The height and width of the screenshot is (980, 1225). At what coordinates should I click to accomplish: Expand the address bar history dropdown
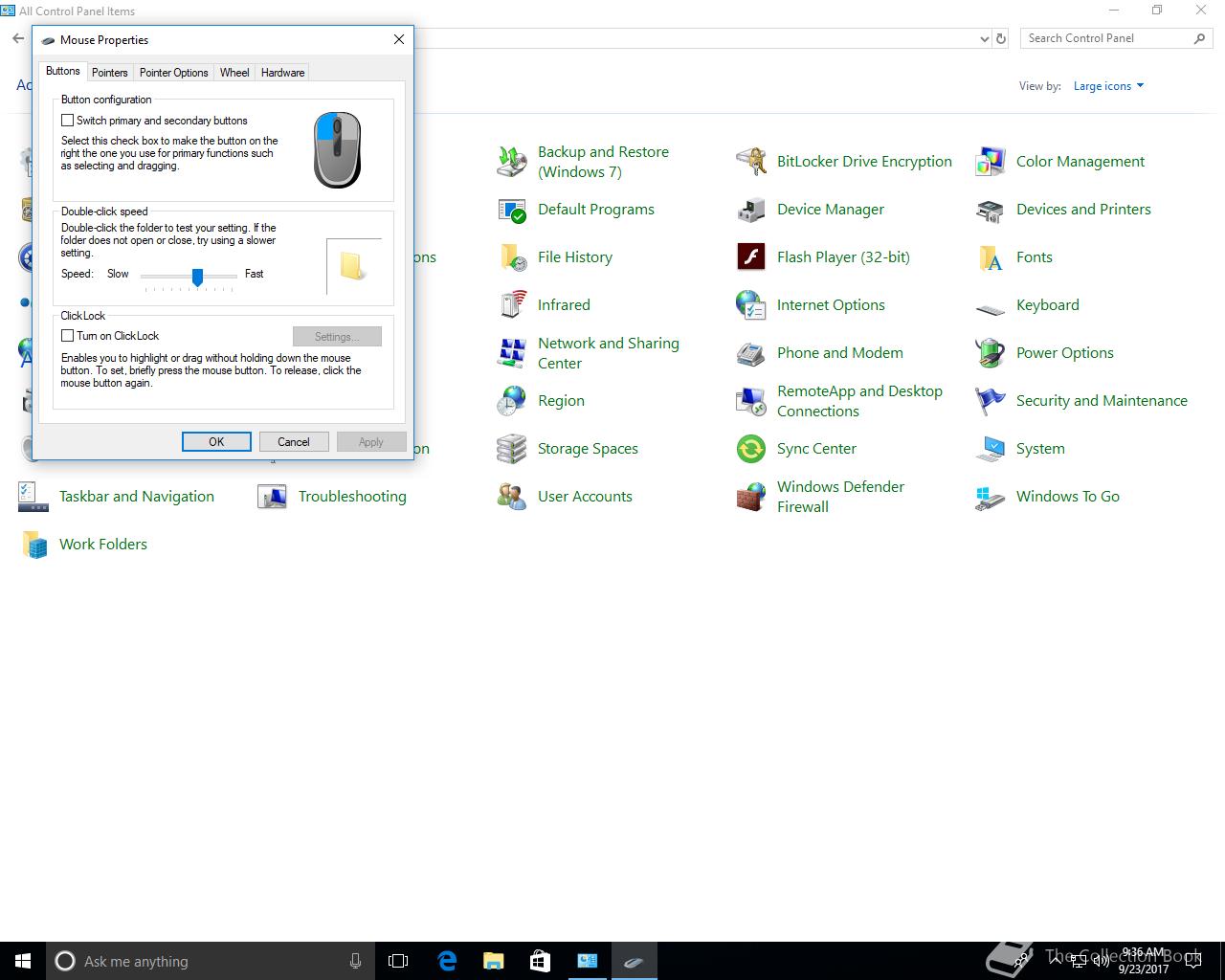[985, 39]
